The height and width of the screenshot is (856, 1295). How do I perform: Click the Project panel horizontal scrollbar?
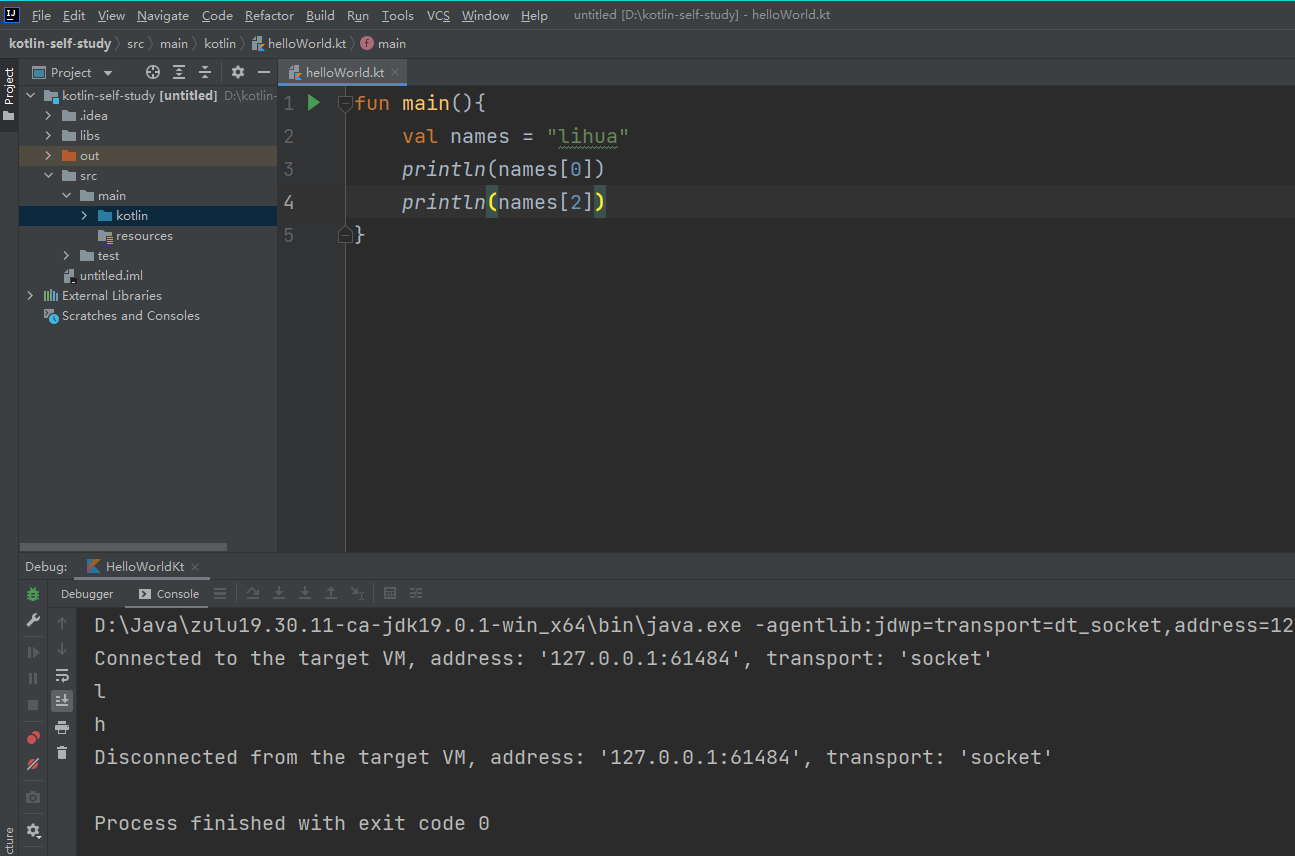(x=123, y=547)
